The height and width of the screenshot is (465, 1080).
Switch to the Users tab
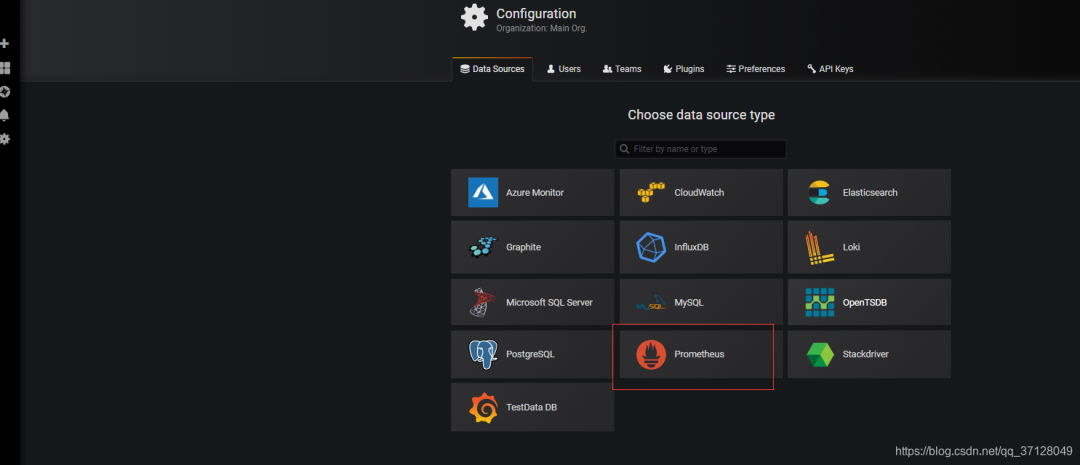563,69
